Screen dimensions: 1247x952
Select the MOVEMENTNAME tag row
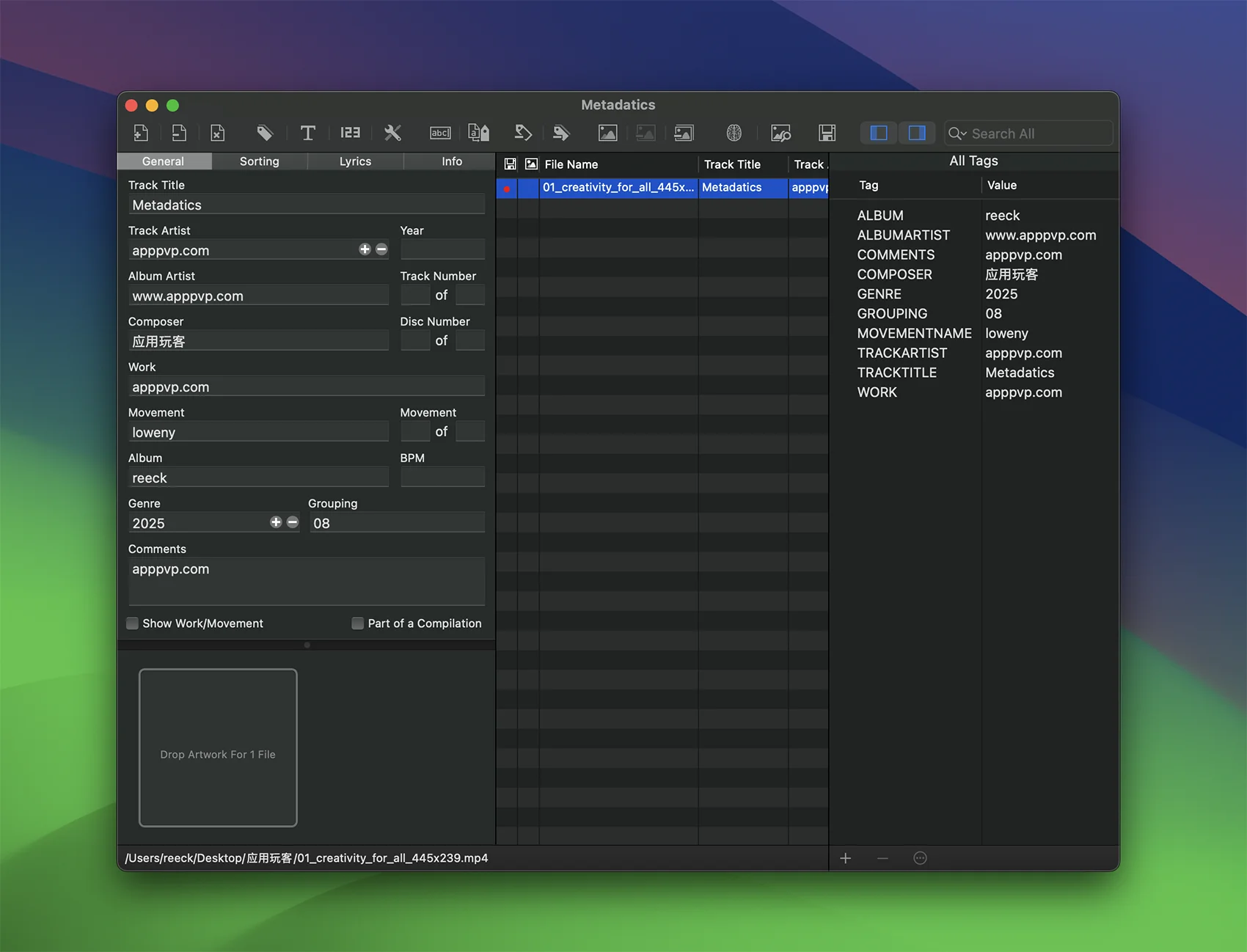[x=974, y=334]
